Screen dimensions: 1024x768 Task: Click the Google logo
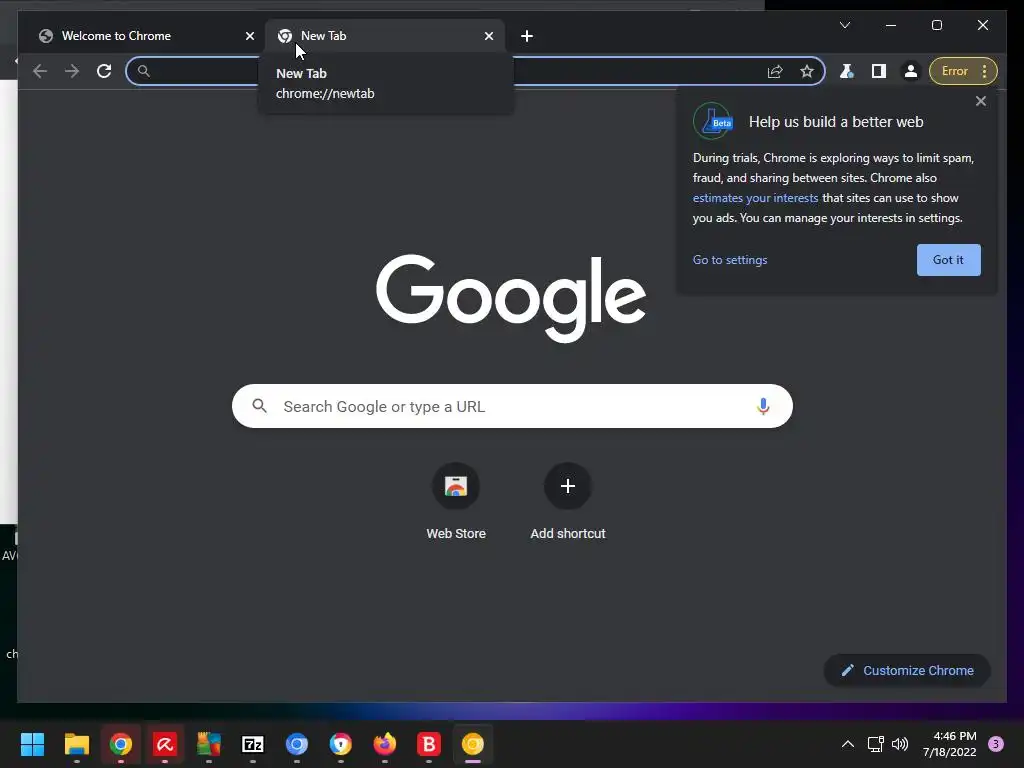(x=511, y=298)
